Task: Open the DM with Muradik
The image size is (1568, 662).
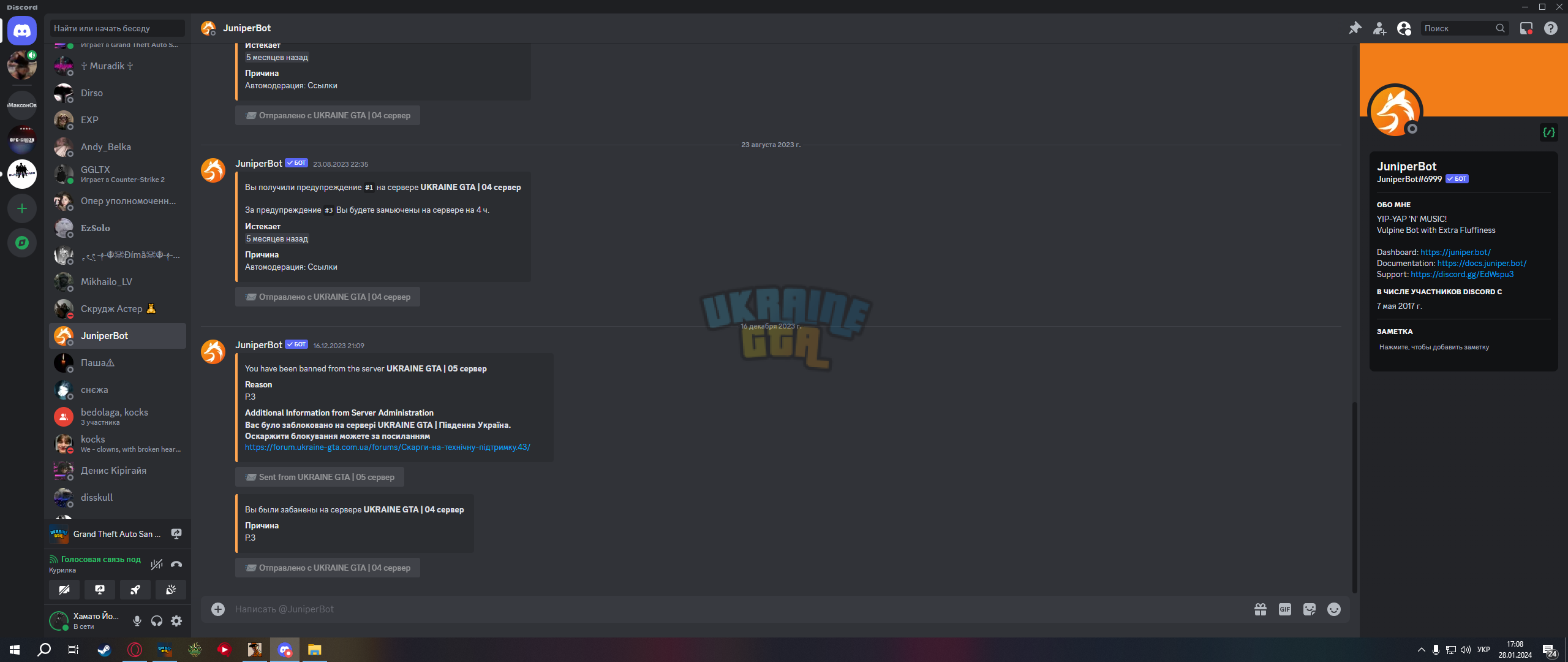Action: tap(118, 66)
